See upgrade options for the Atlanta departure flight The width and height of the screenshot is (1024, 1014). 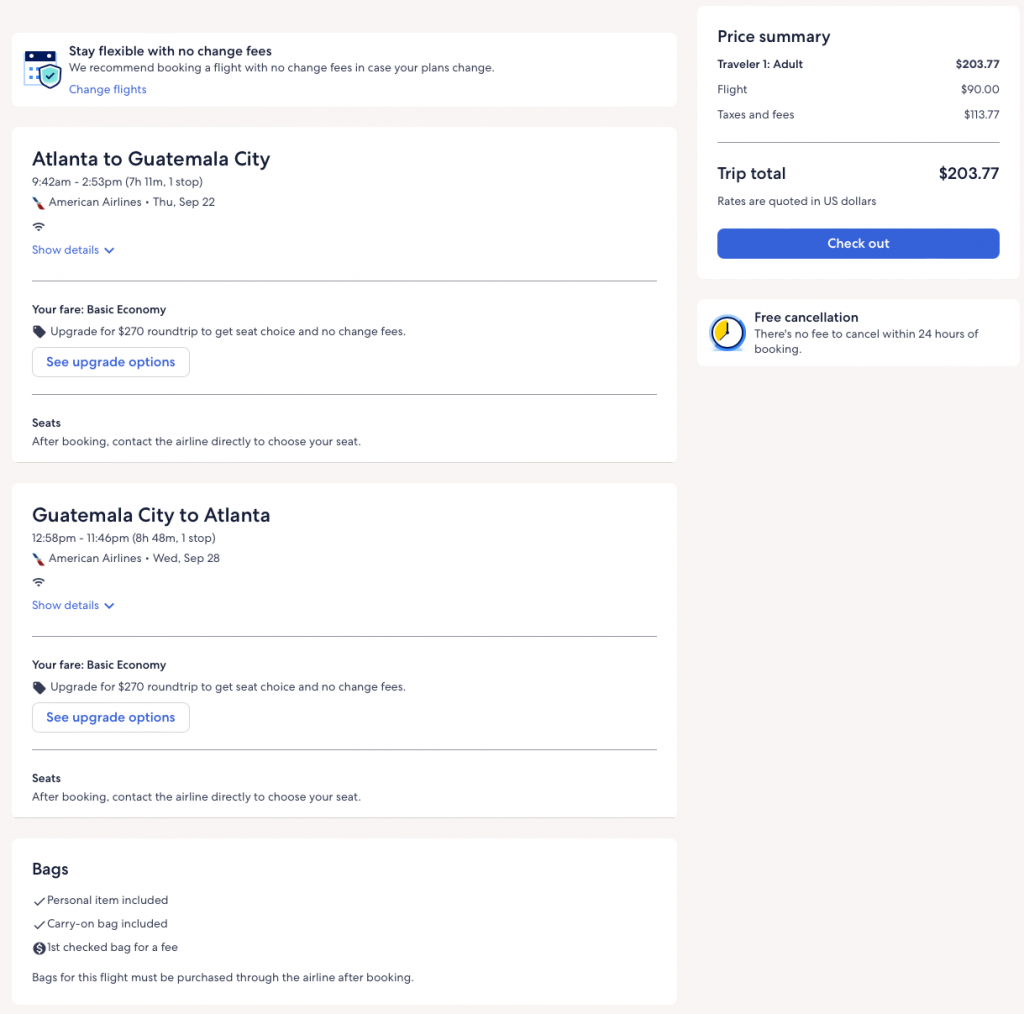pyautogui.click(x=110, y=362)
